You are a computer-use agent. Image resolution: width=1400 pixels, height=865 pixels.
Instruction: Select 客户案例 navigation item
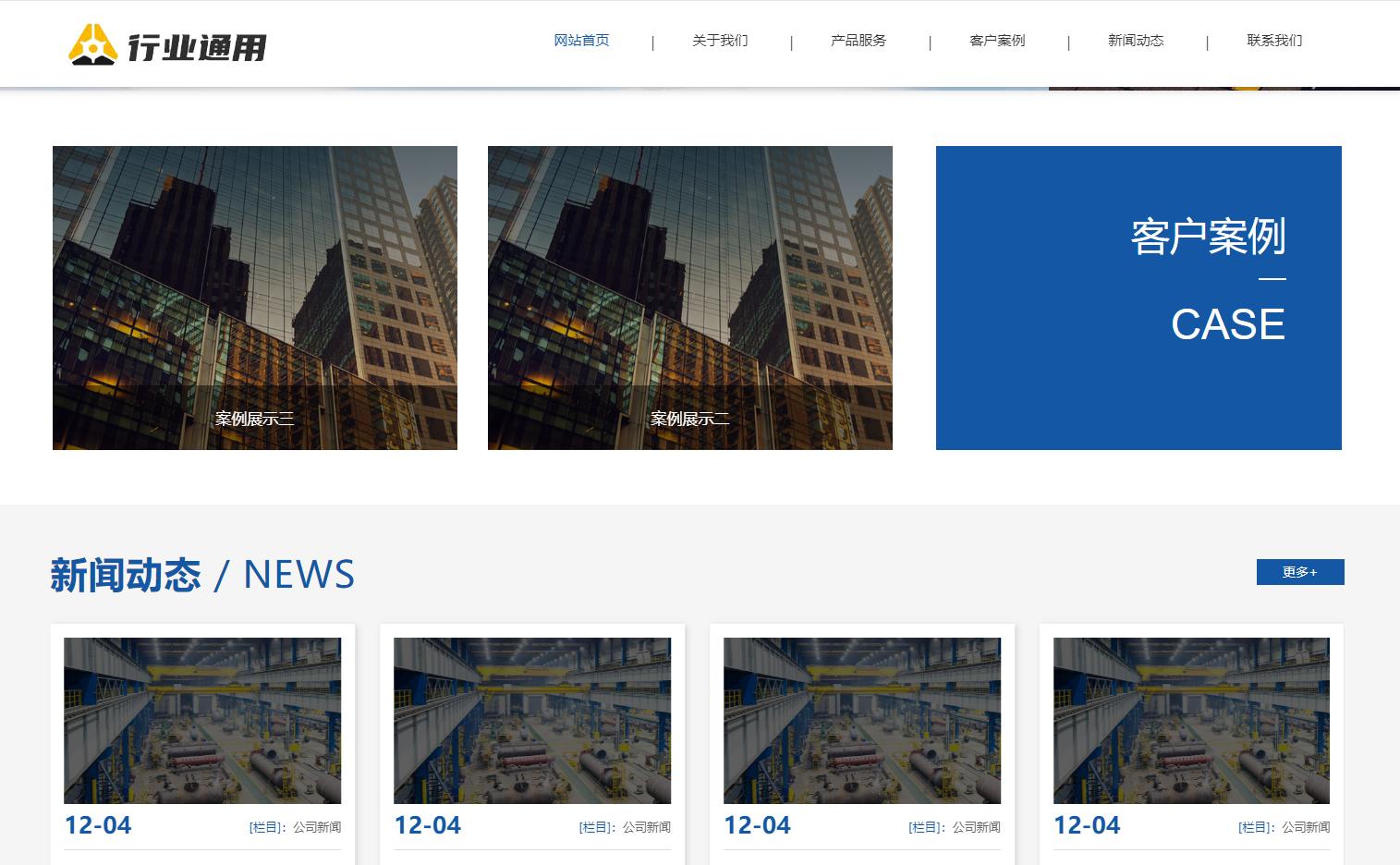(x=997, y=41)
